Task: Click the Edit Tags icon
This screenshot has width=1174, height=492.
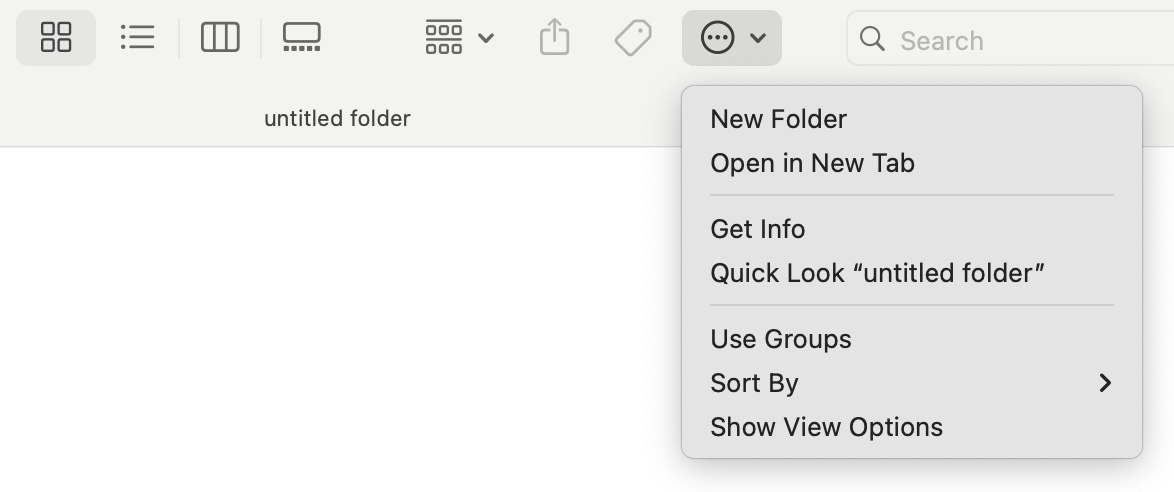Action: click(x=633, y=38)
